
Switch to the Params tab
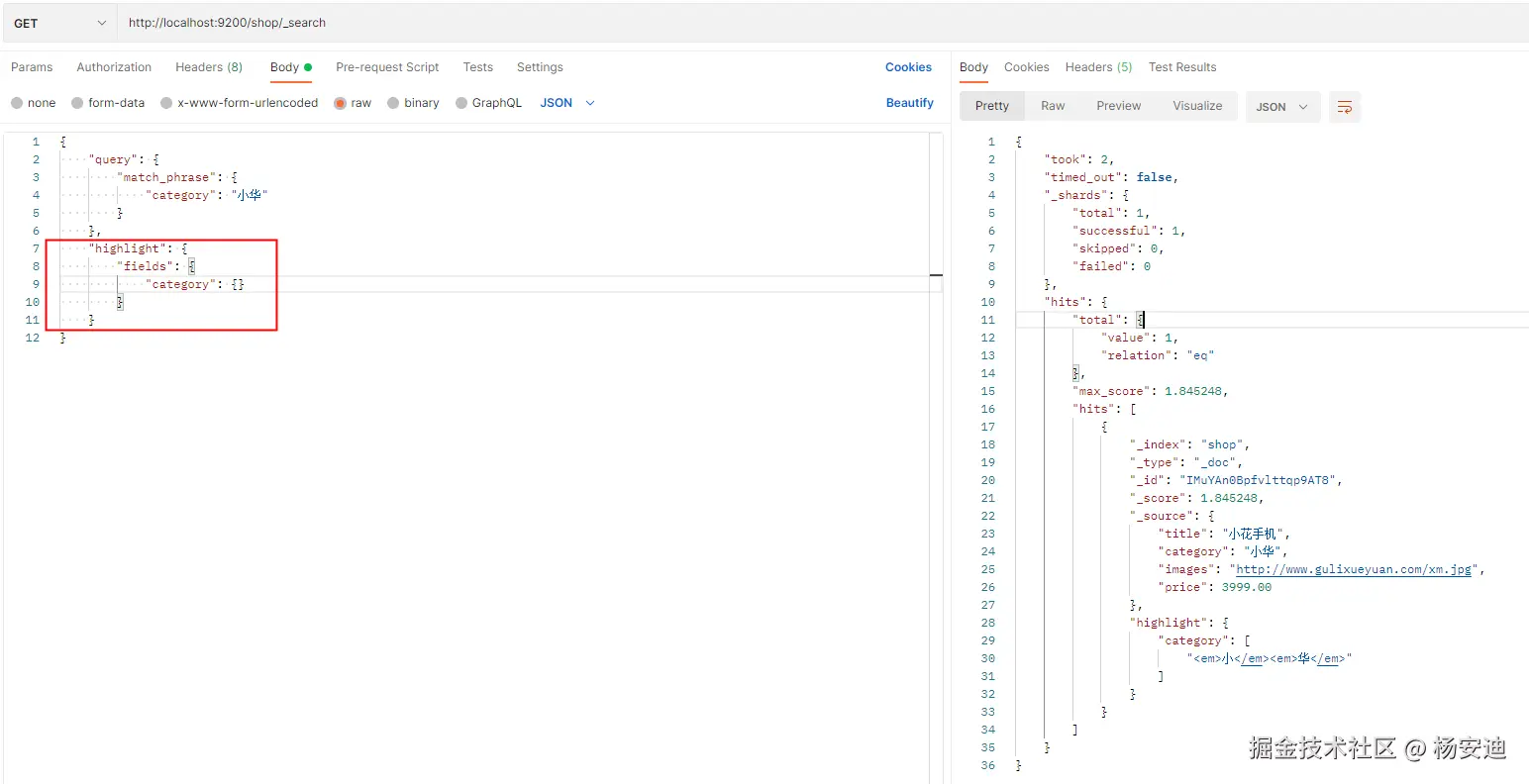32,67
